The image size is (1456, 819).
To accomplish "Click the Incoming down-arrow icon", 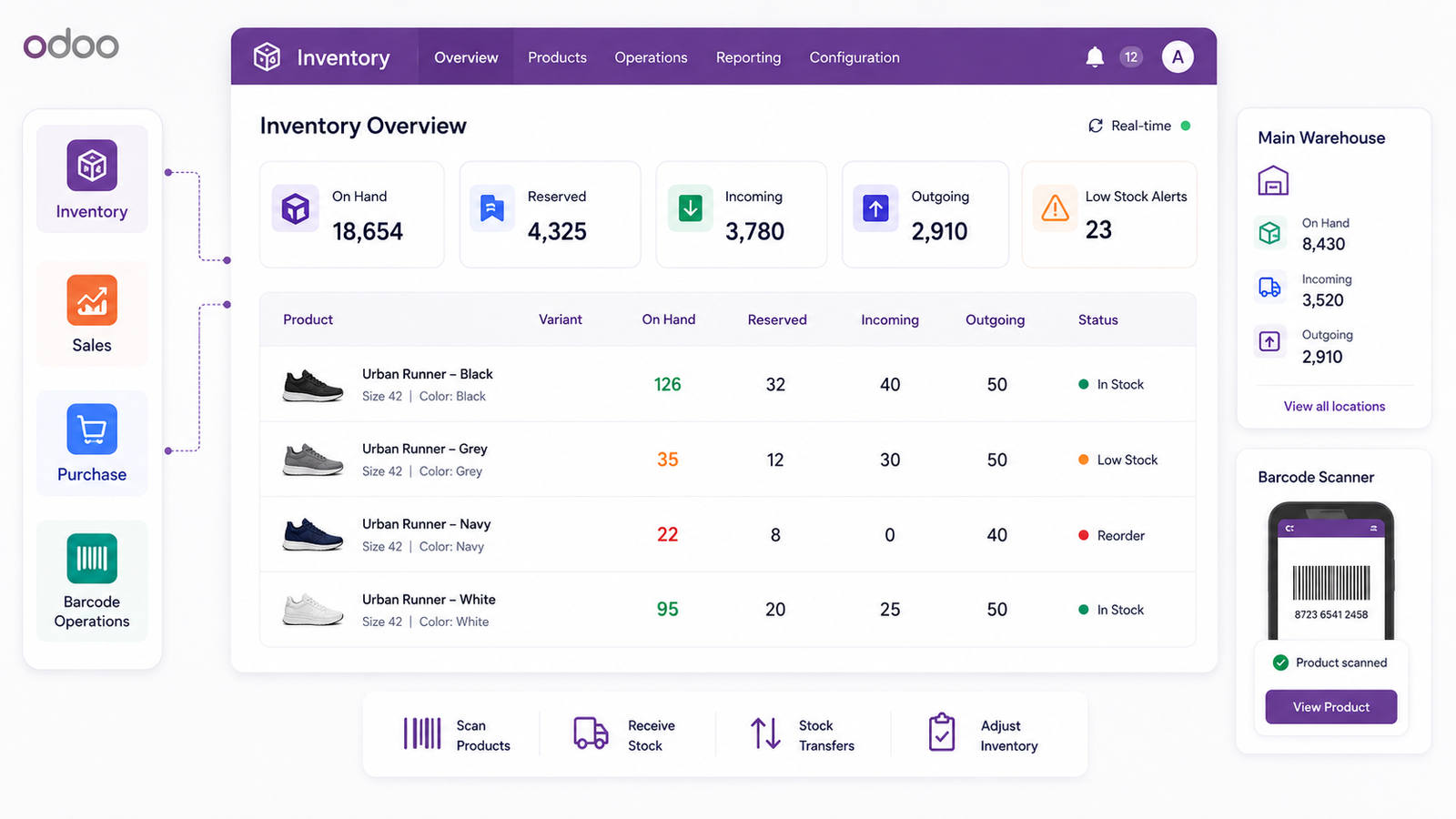I will (691, 208).
